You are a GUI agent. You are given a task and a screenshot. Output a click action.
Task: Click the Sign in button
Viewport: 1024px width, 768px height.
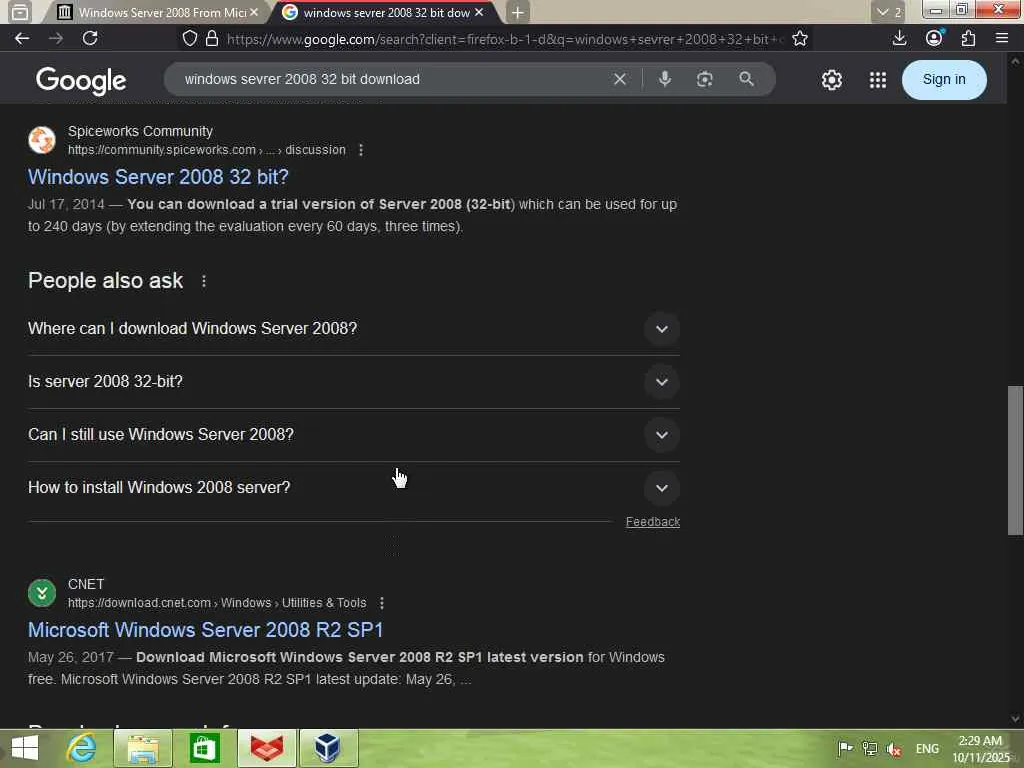(x=944, y=80)
